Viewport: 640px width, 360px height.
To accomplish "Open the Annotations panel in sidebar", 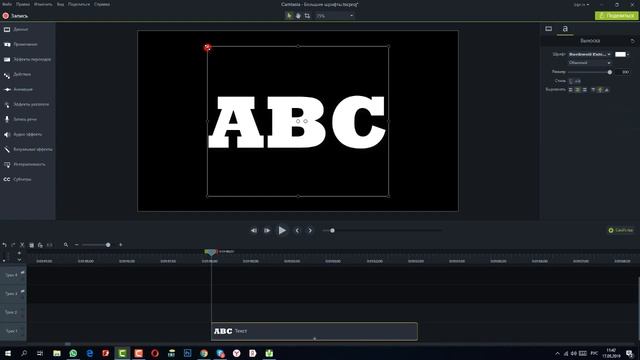I will click(20, 44).
